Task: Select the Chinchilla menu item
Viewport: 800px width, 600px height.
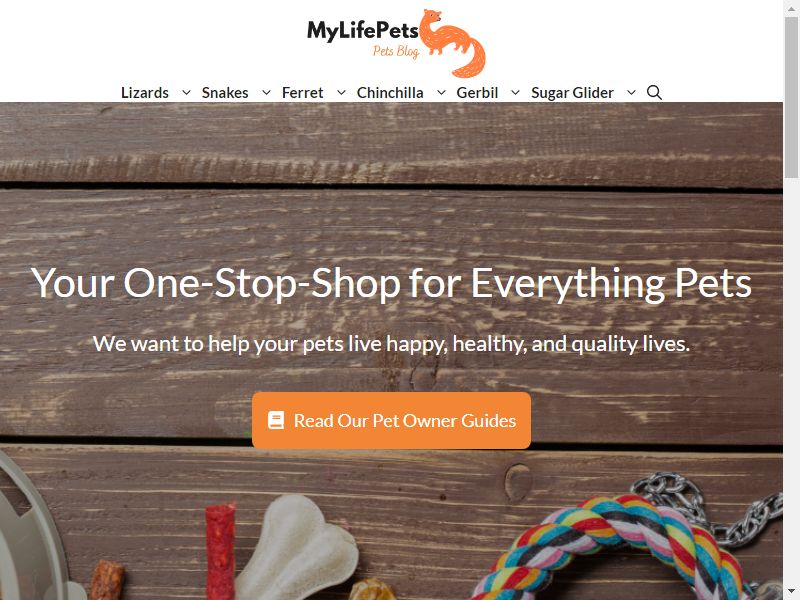Action: click(390, 93)
